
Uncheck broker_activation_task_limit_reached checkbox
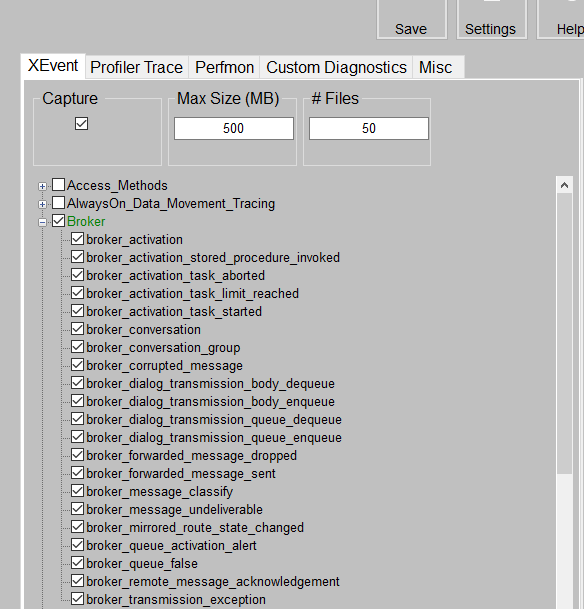78,292
